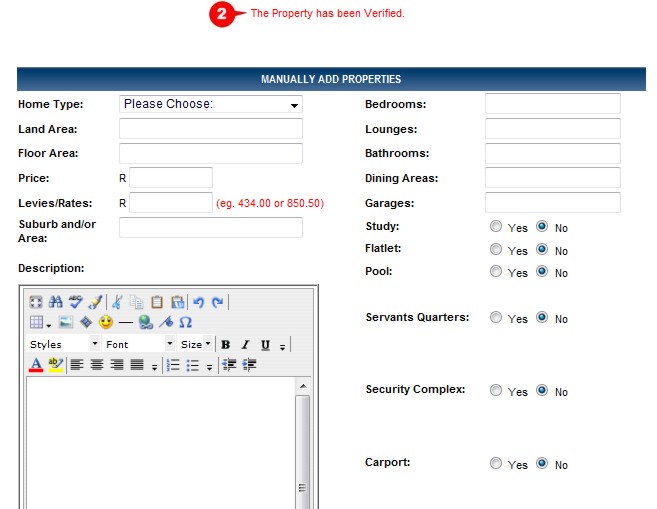The height and width of the screenshot is (509, 657).
Task: Select Yes for Pool
Action: (x=496, y=271)
